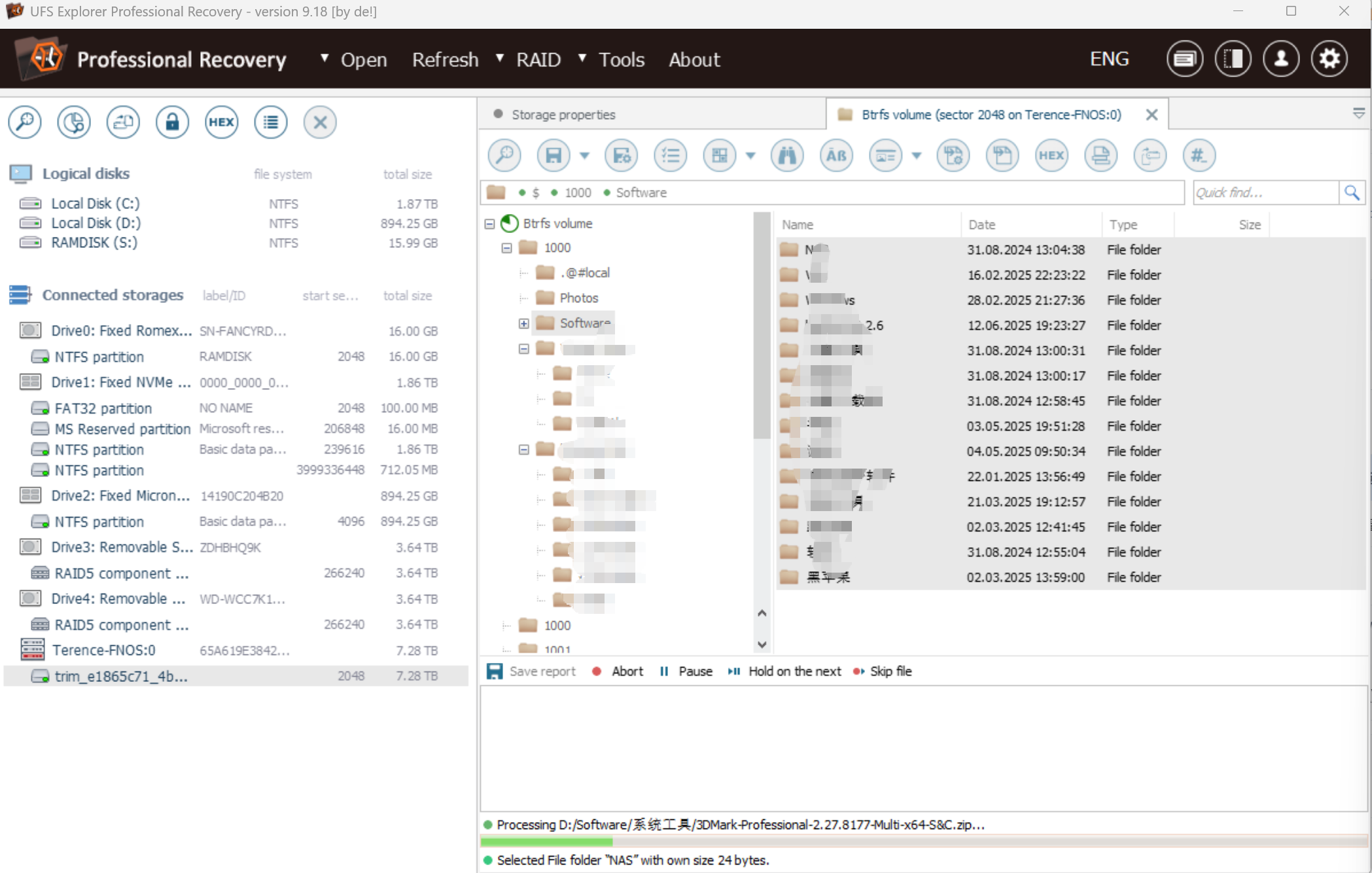
Task: Click the About menu item
Action: [x=694, y=60]
